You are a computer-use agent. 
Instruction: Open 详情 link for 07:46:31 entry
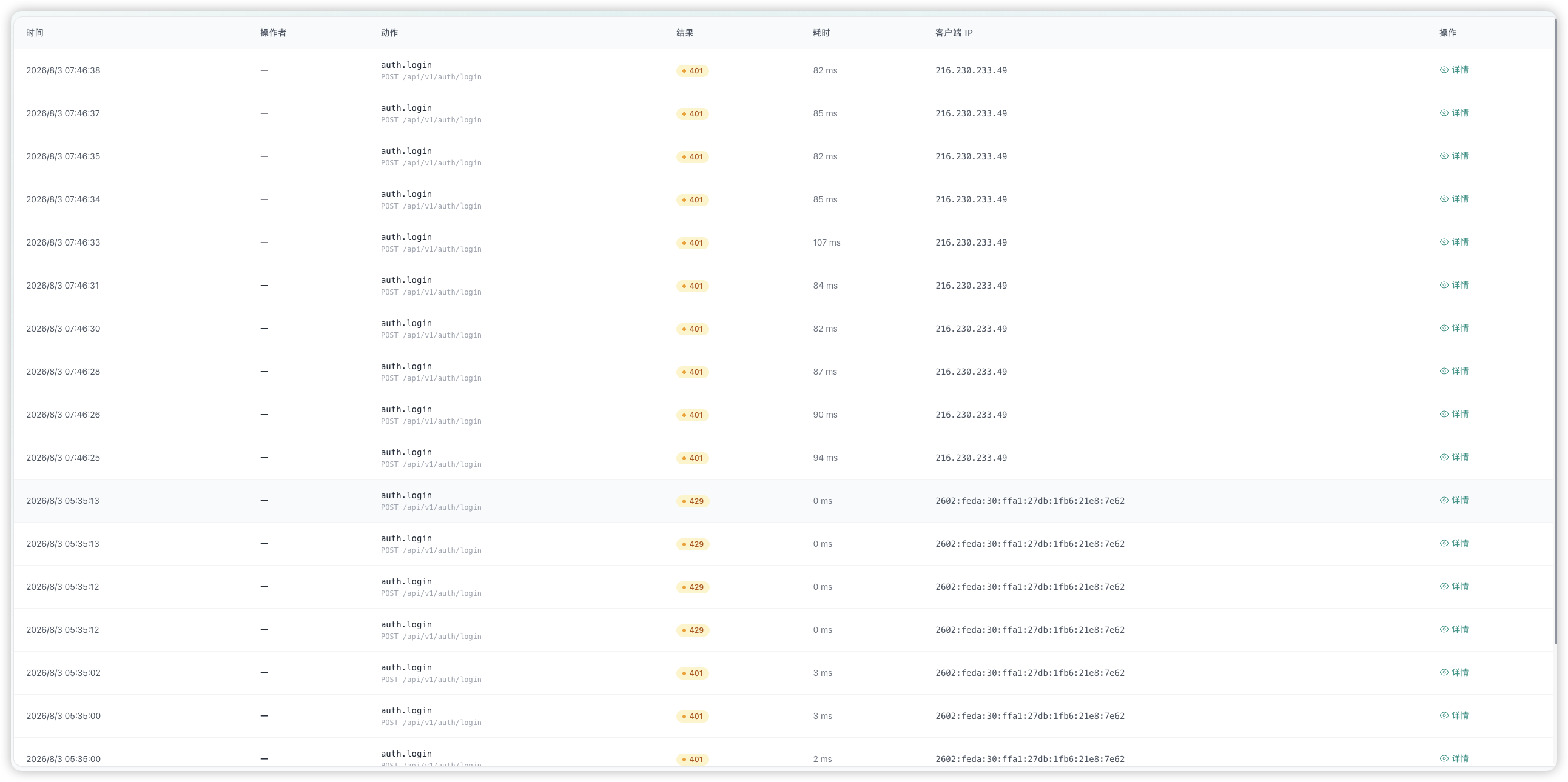pyautogui.click(x=1453, y=285)
